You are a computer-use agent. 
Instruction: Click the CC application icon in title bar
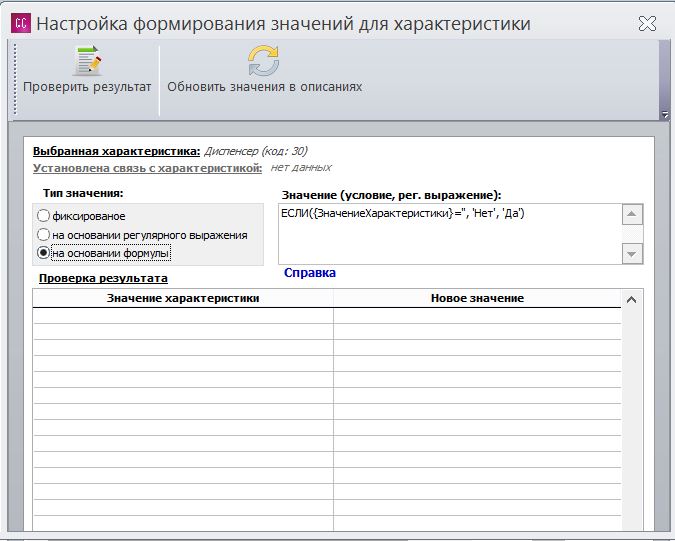21,23
